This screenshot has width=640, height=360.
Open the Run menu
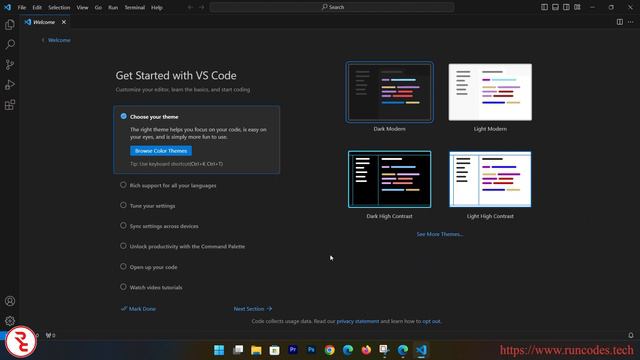[x=113, y=7]
